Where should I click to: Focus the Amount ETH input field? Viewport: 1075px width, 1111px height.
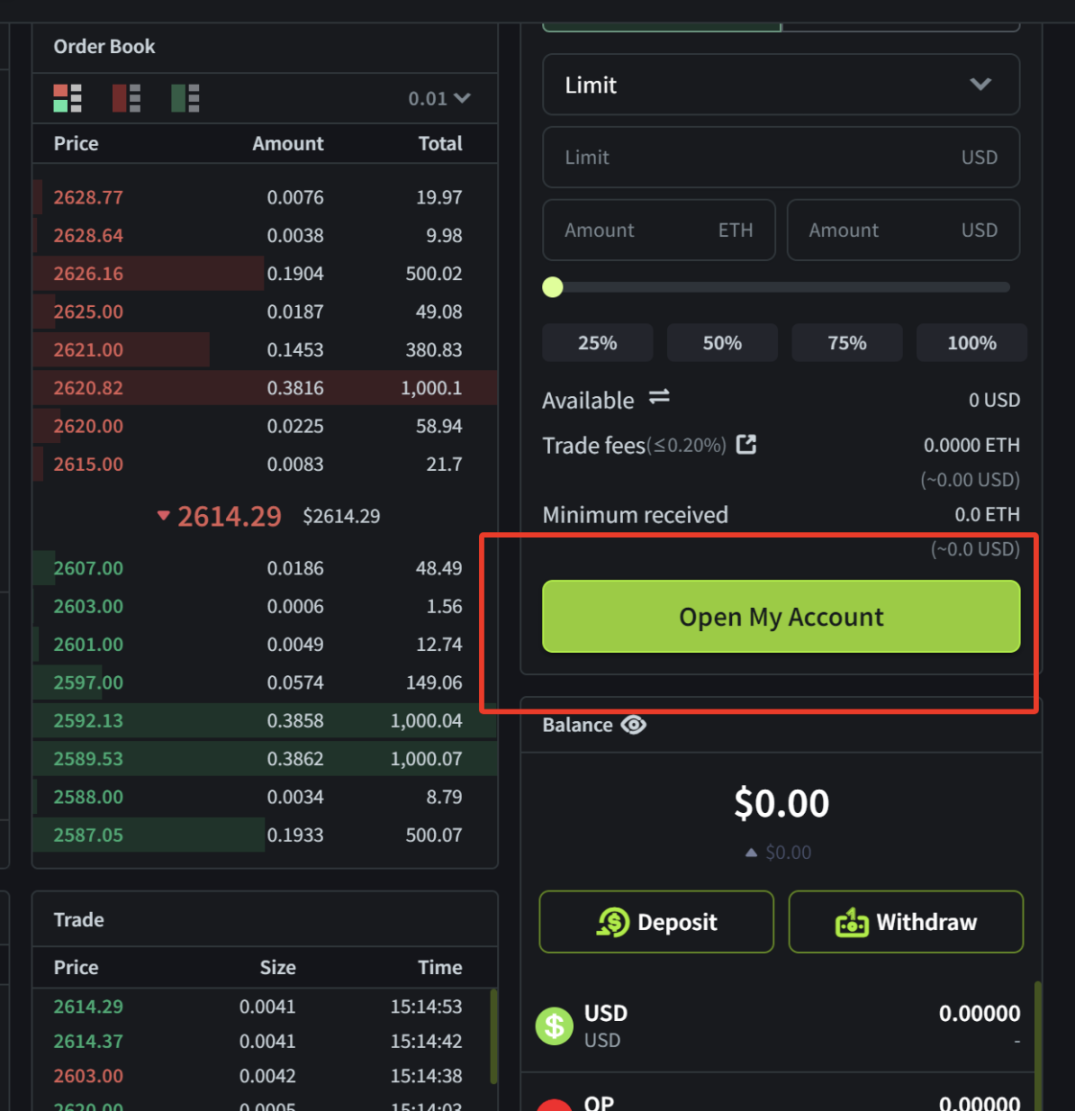point(658,230)
